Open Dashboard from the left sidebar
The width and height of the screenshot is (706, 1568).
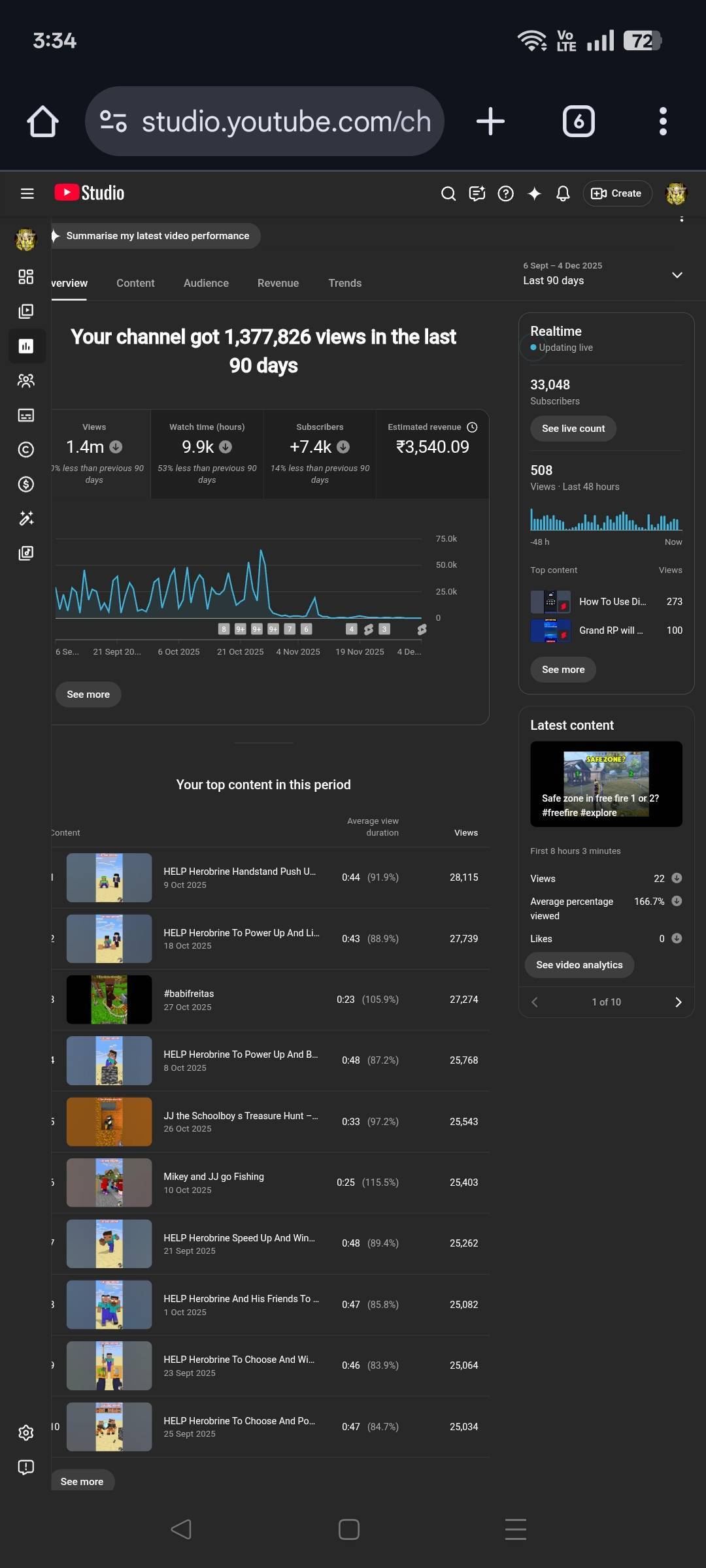26,277
